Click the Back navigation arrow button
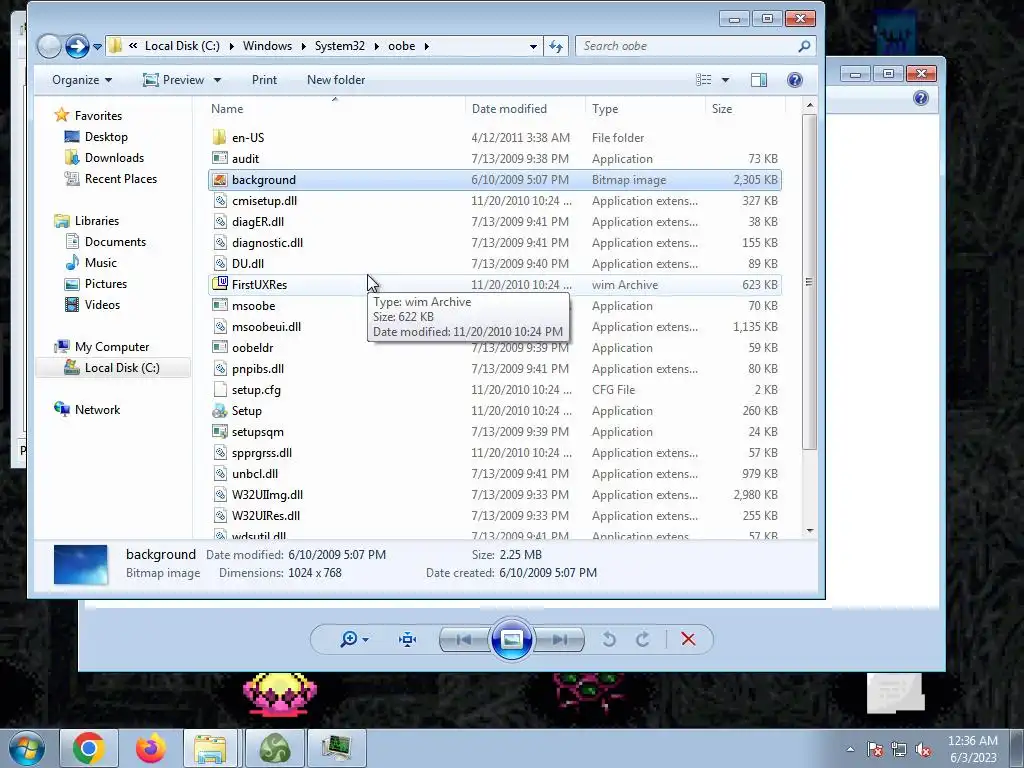1024x768 pixels. (x=49, y=46)
